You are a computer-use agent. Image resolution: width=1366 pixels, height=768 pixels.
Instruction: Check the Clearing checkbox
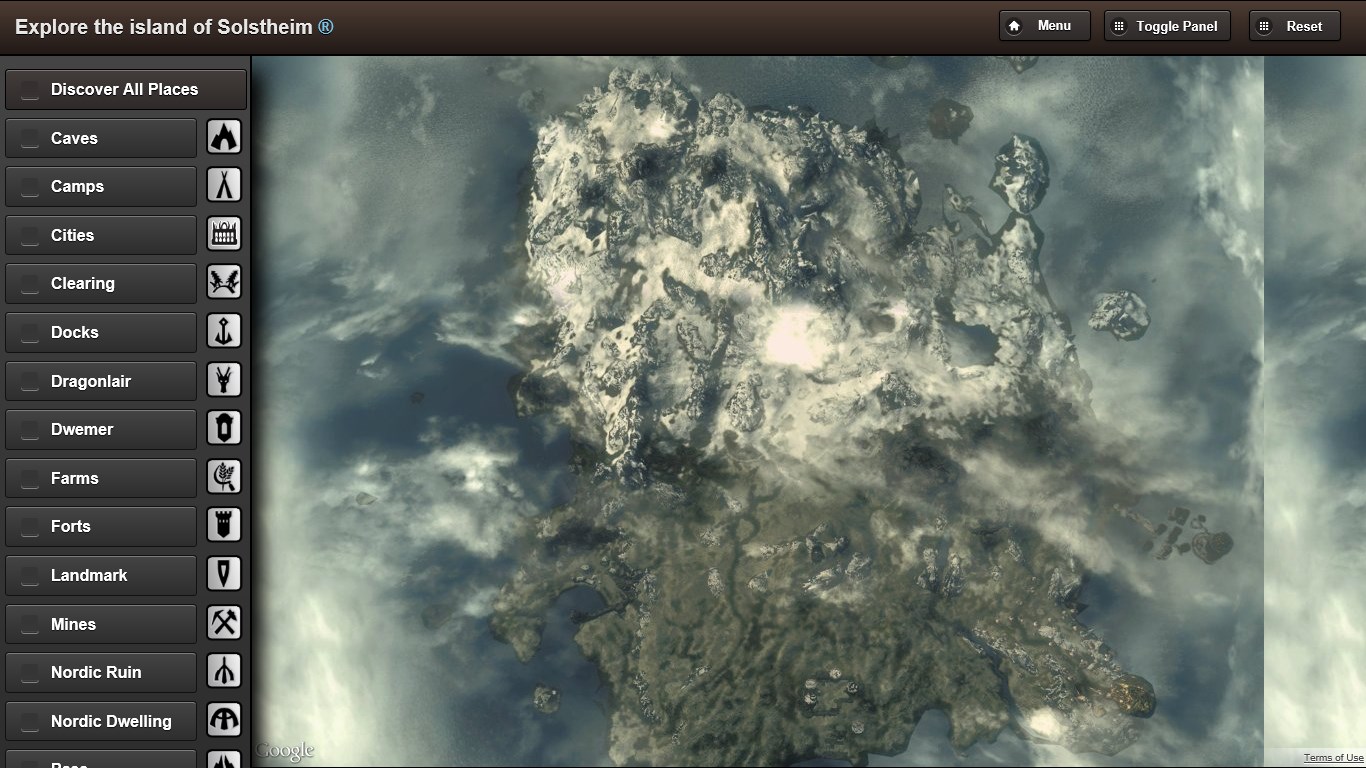[30, 284]
